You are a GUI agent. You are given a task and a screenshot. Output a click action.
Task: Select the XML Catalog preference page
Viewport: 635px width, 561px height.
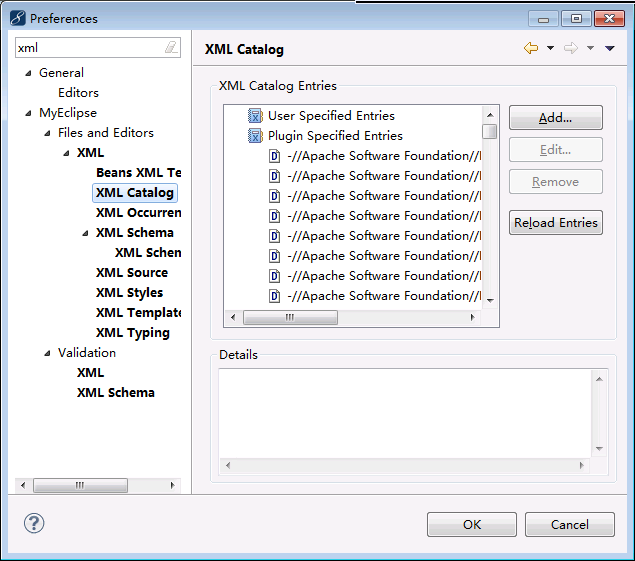coord(135,193)
